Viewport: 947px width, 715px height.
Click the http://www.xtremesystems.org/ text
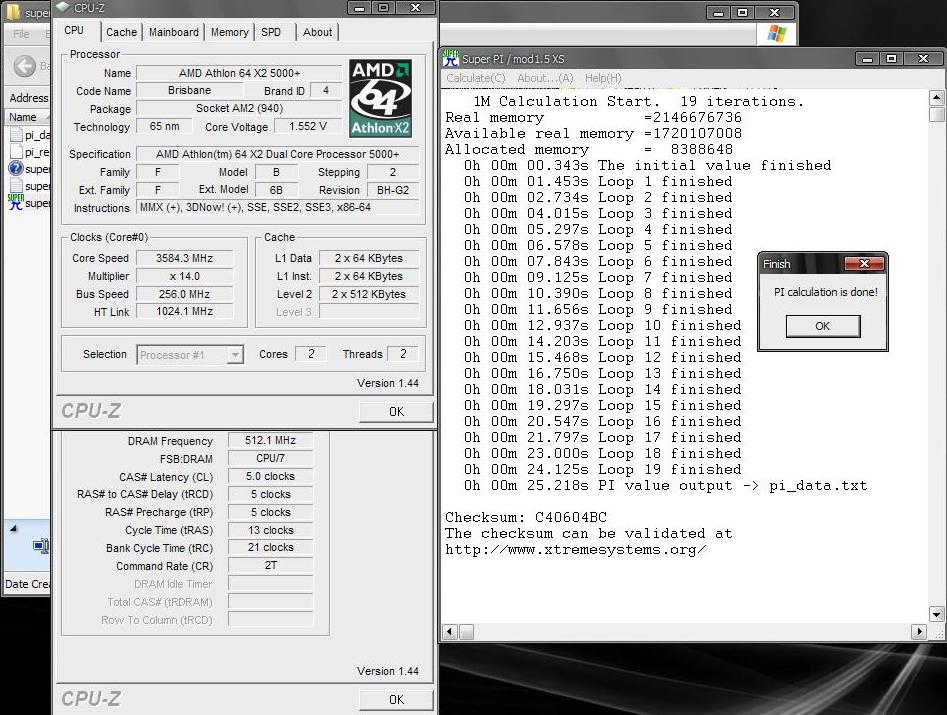tap(576, 550)
